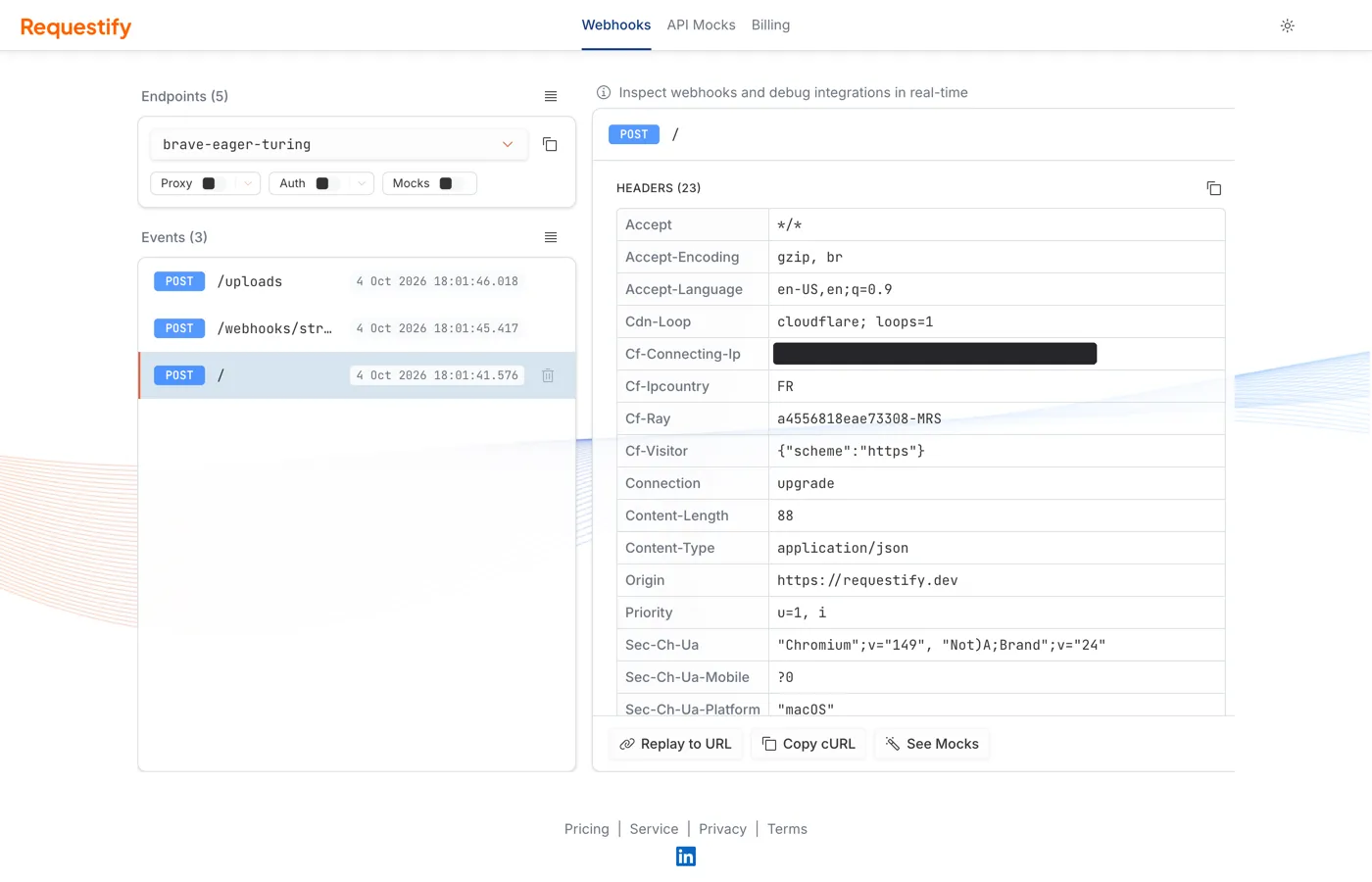Screen dimensions: 1372x882
Task: Click the Origin value https://requestify.dev
Action: pyautogui.click(x=867, y=580)
